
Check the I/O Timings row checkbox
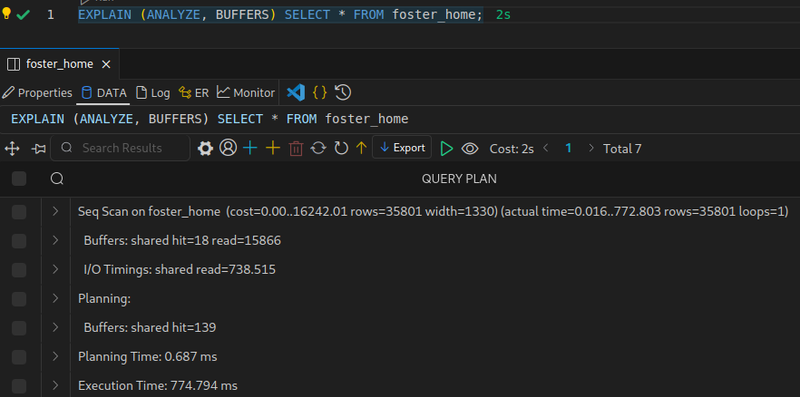pyautogui.click(x=19, y=269)
